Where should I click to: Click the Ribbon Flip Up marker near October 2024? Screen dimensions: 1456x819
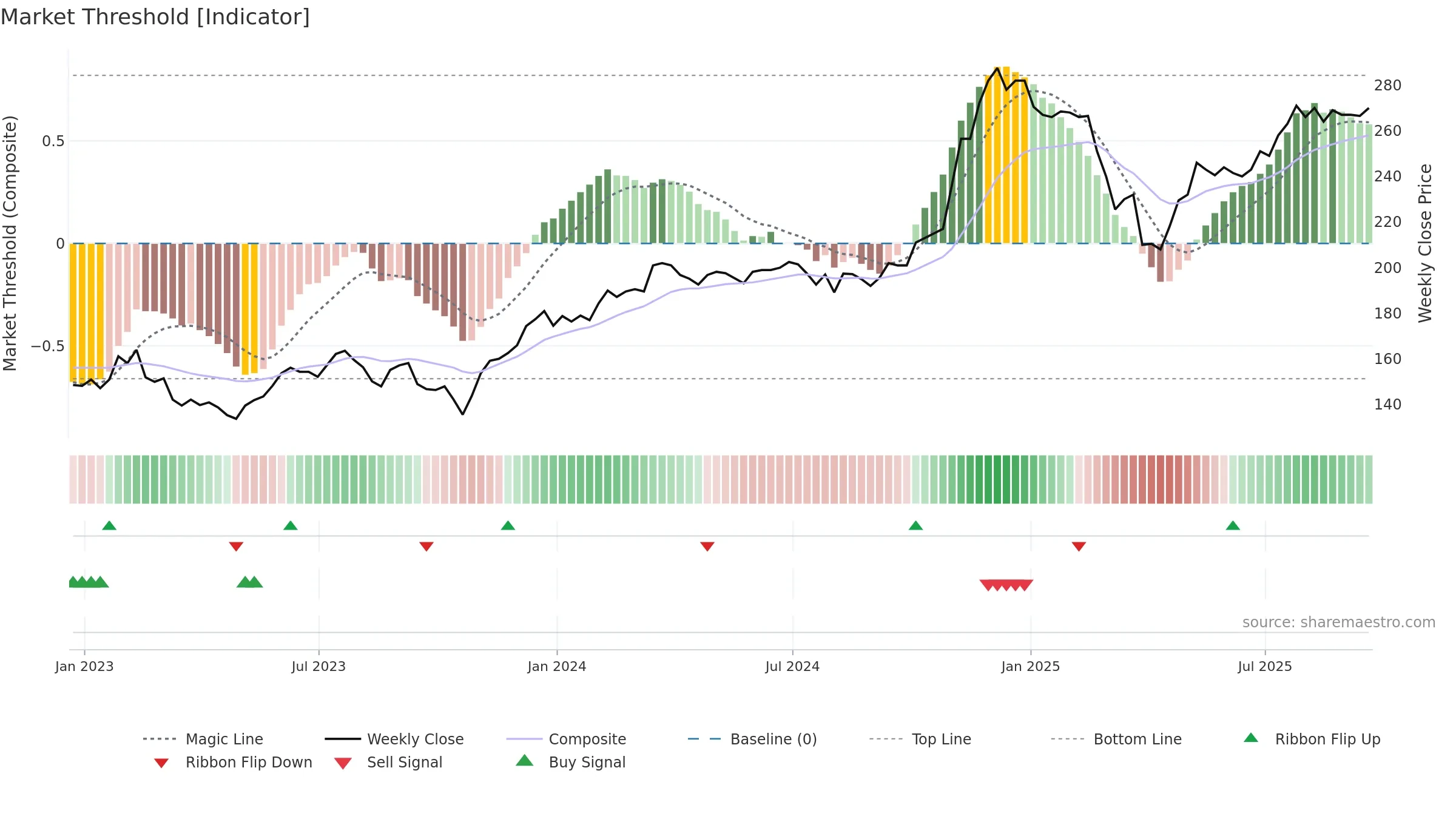tap(915, 525)
